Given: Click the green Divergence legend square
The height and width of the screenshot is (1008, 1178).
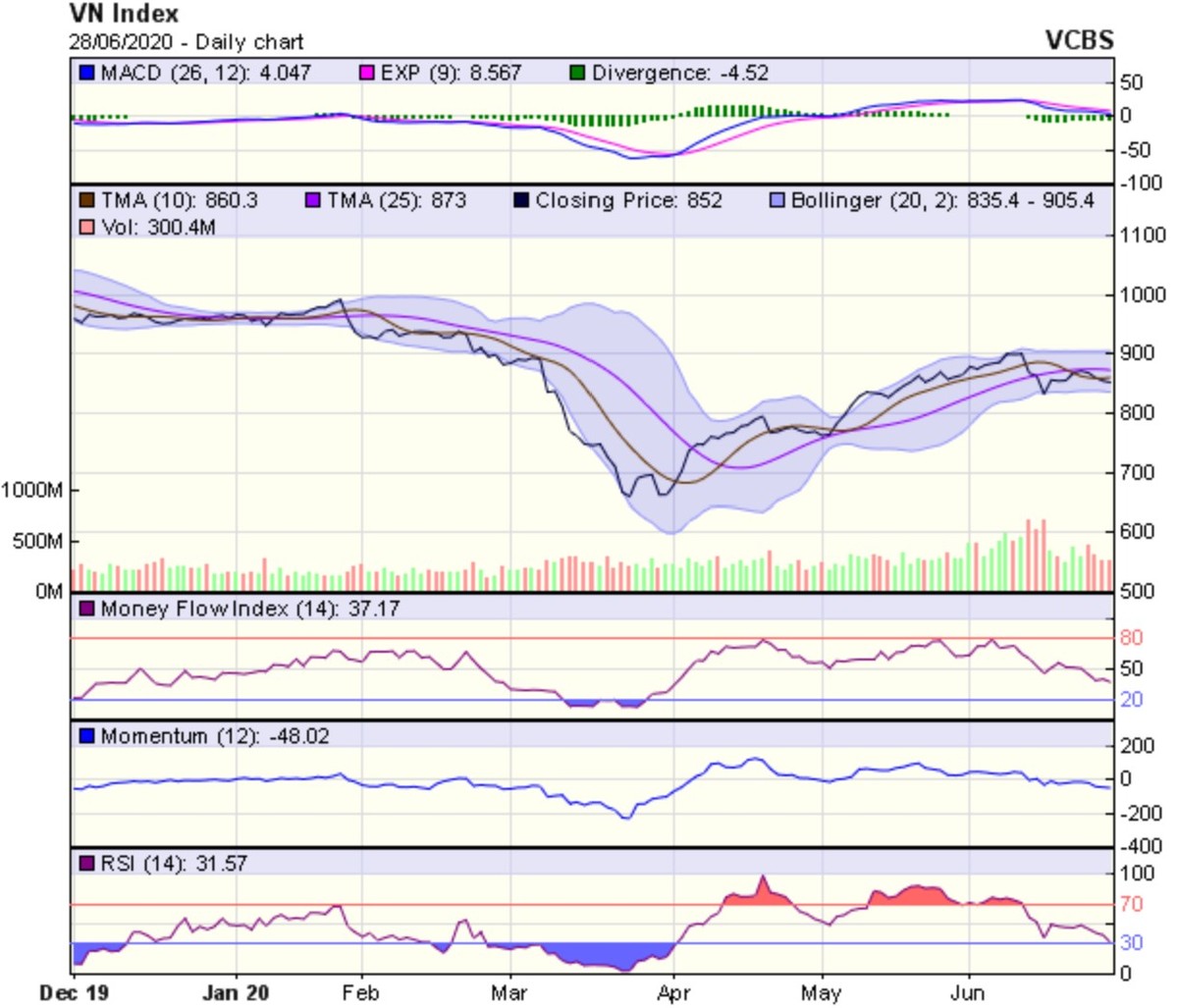Looking at the screenshot, I should point(577,74).
